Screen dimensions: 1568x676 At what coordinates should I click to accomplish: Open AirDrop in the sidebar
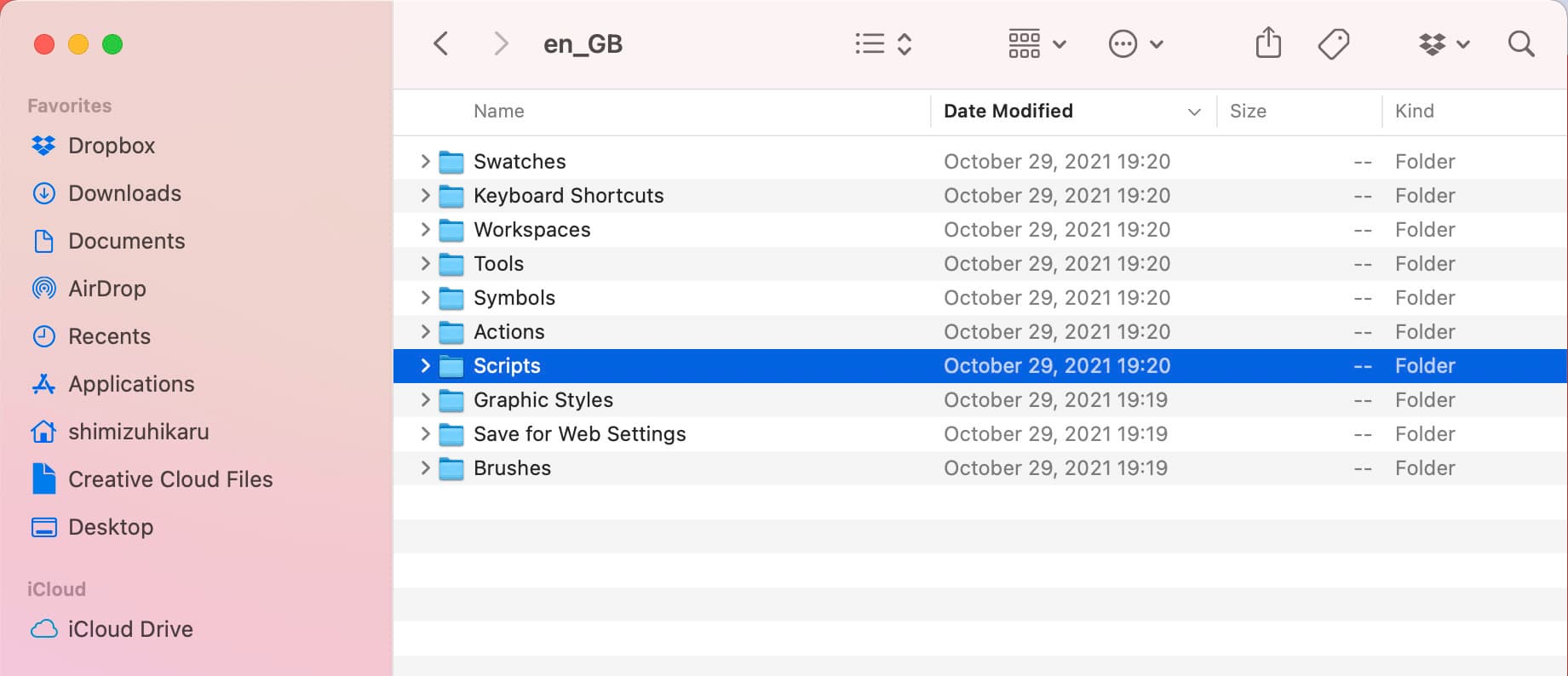click(x=89, y=289)
